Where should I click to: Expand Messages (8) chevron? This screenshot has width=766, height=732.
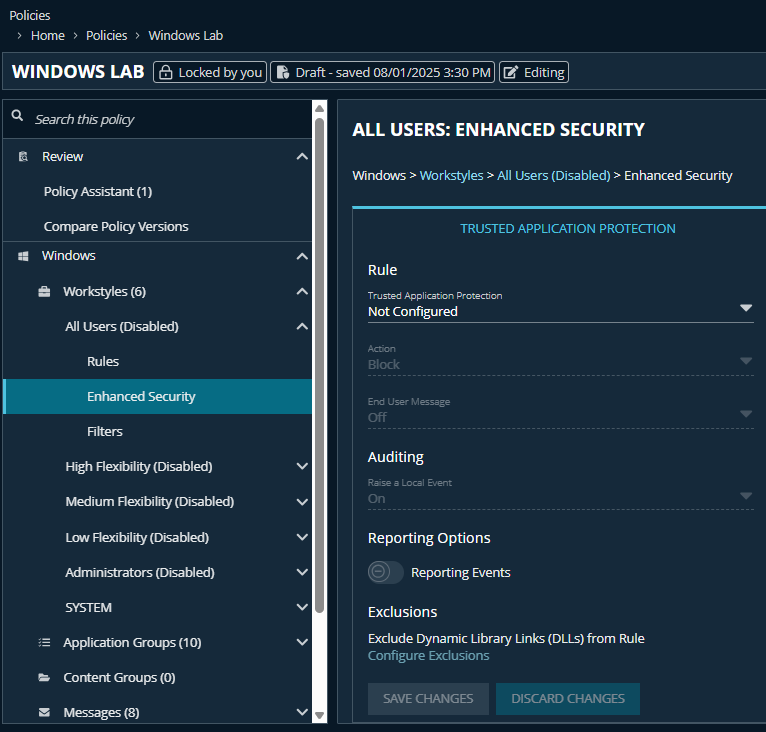pos(302,712)
